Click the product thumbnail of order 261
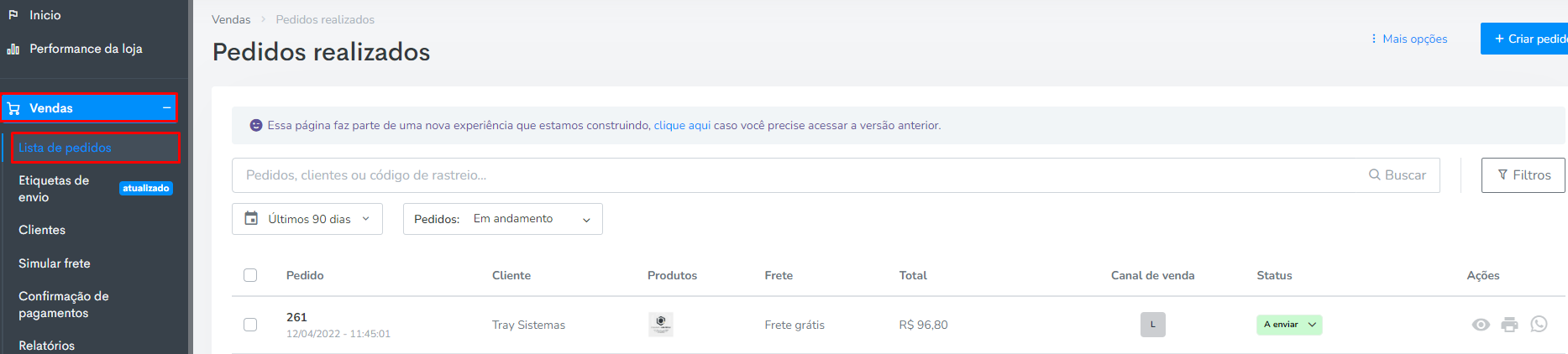This screenshot has width=1568, height=354. (661, 324)
